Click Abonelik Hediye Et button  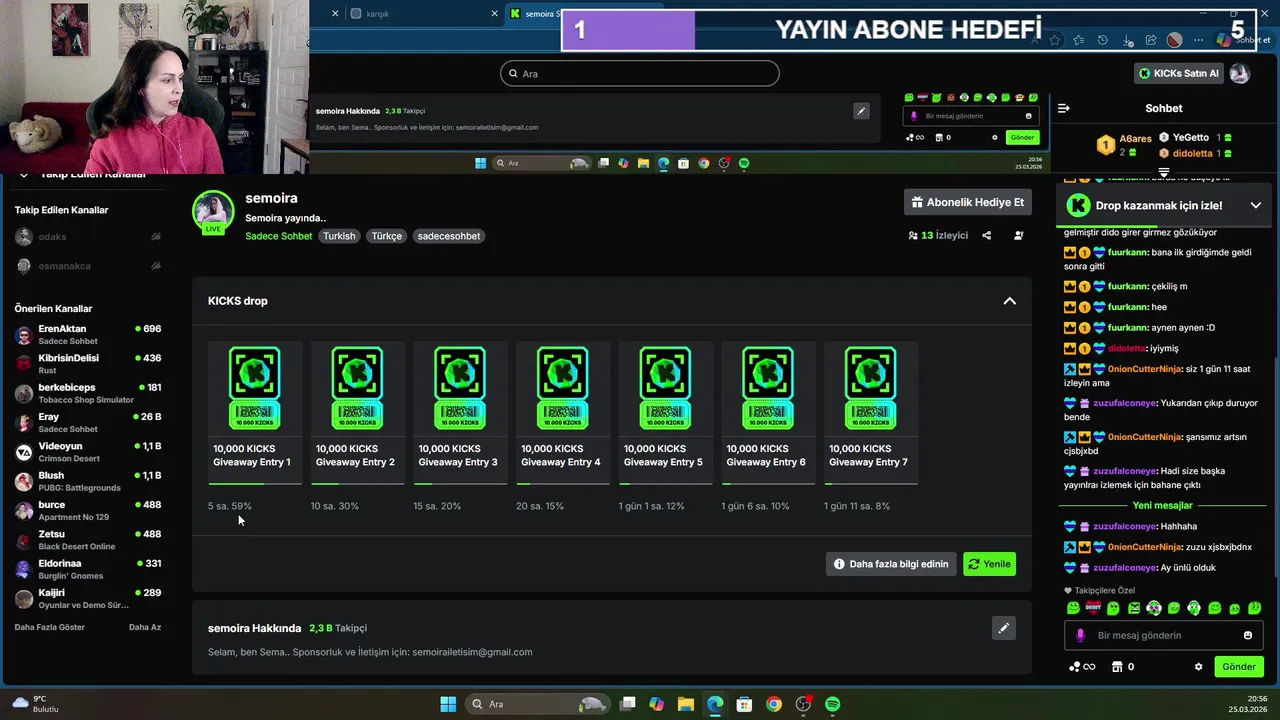(968, 202)
